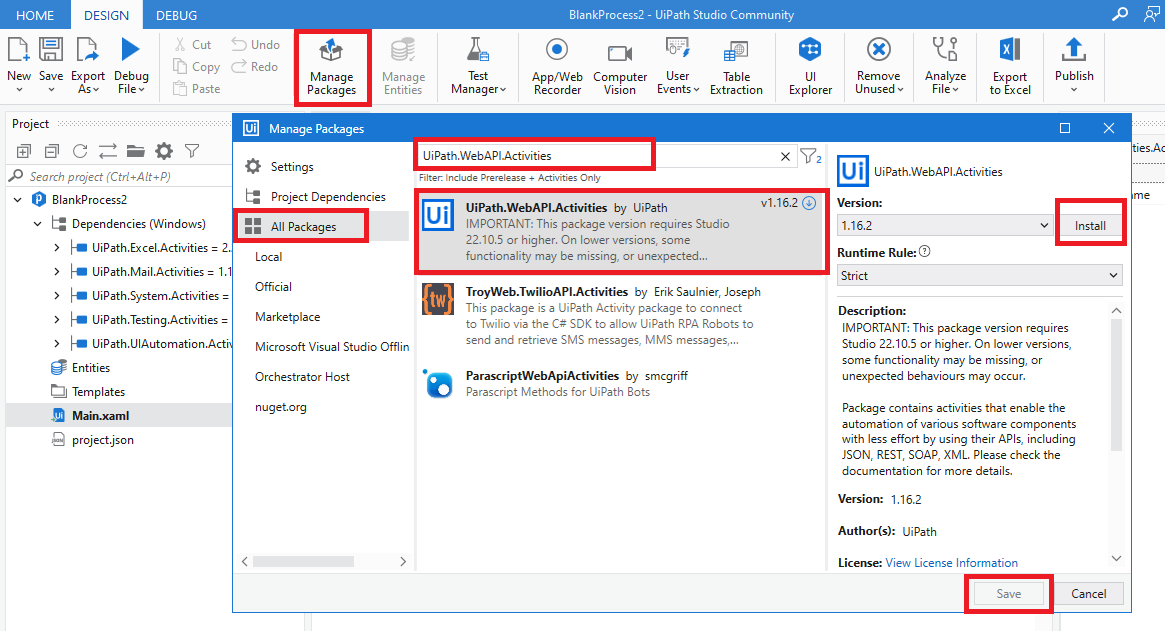This screenshot has height=631, width=1165.
Task: Select the Official feed
Action: [x=273, y=286]
